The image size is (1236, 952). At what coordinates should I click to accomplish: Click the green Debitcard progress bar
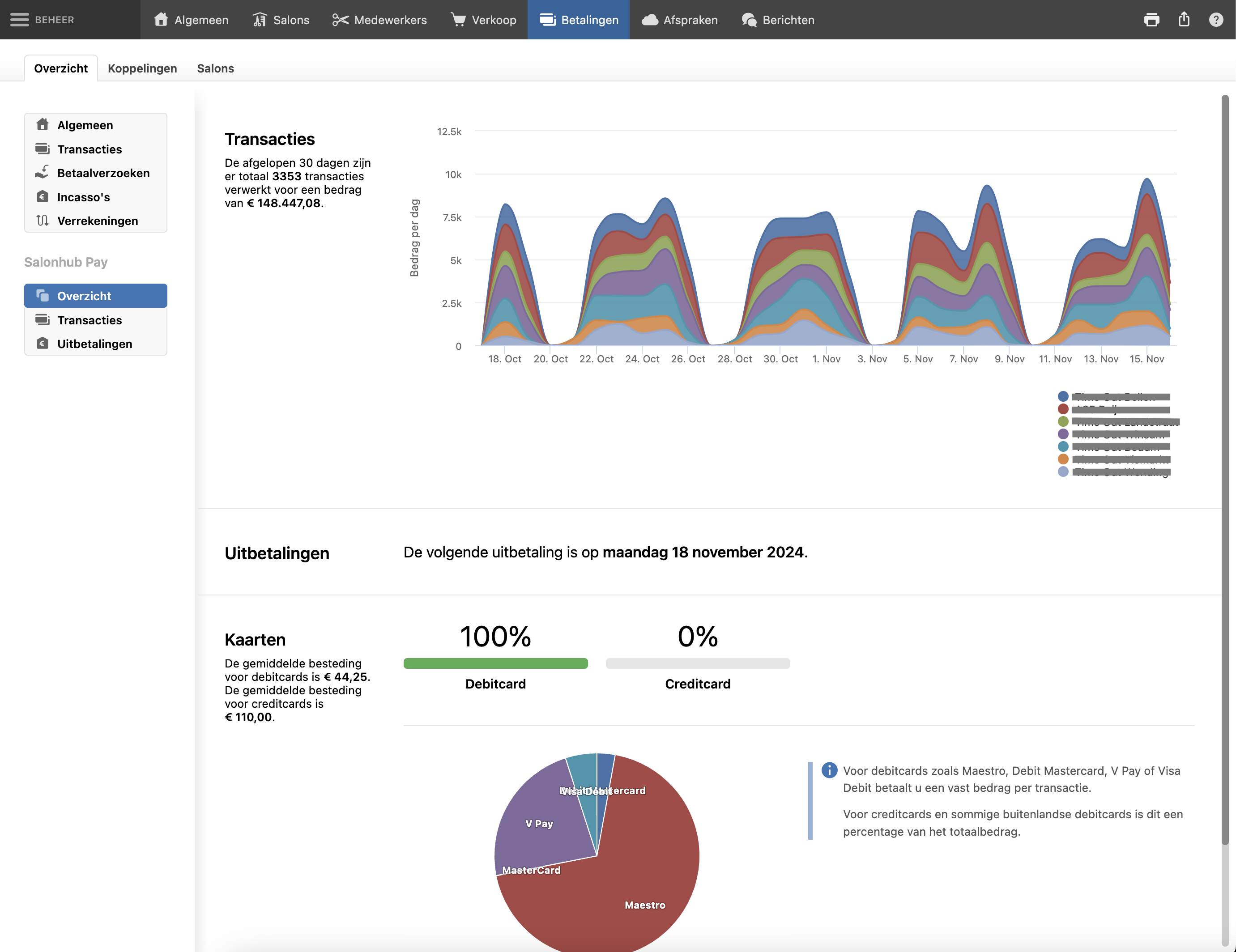coord(495,663)
